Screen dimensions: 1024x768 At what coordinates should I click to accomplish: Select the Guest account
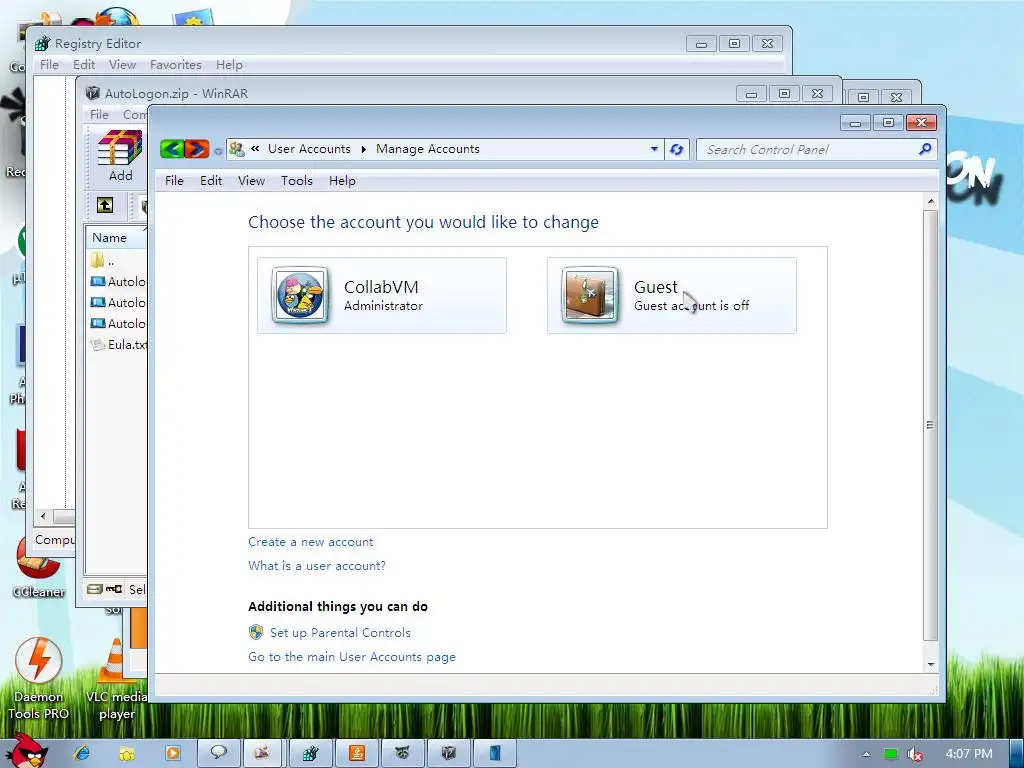coord(672,295)
